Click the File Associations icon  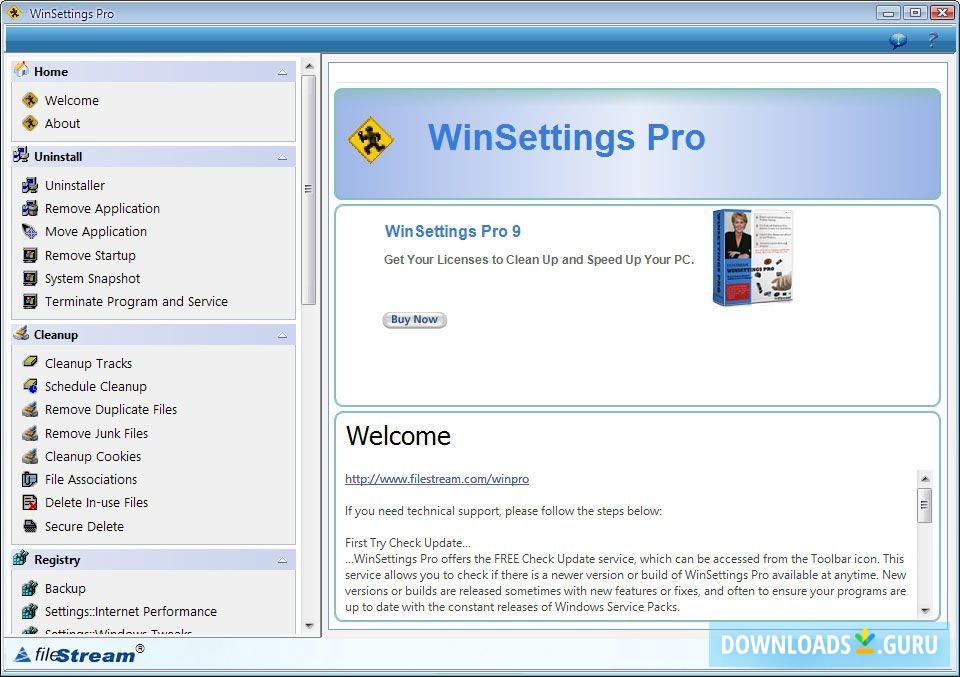30,479
